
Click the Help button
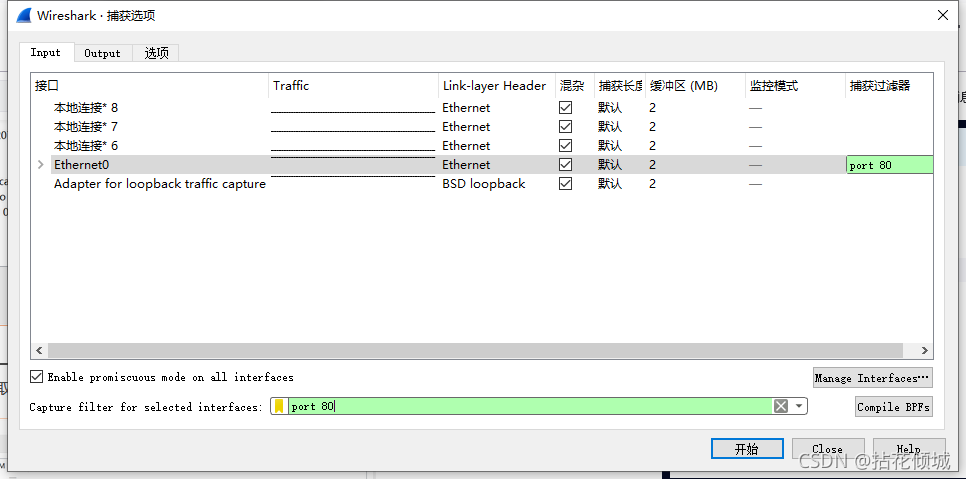(909, 449)
